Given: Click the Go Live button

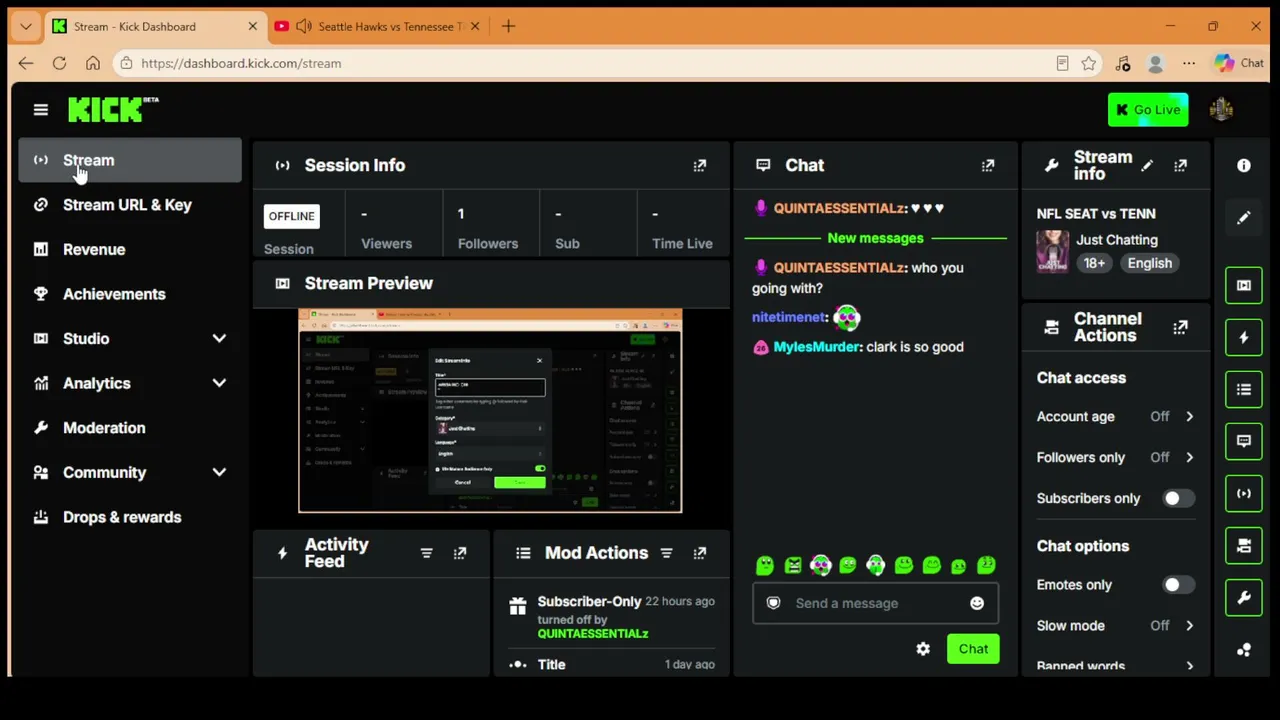Looking at the screenshot, I should click(1148, 110).
